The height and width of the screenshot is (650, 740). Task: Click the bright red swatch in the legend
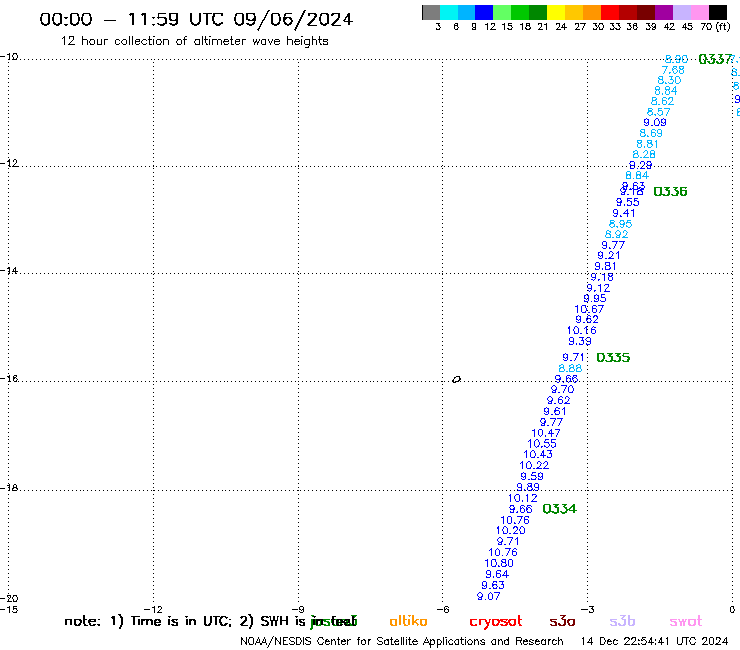point(610,12)
